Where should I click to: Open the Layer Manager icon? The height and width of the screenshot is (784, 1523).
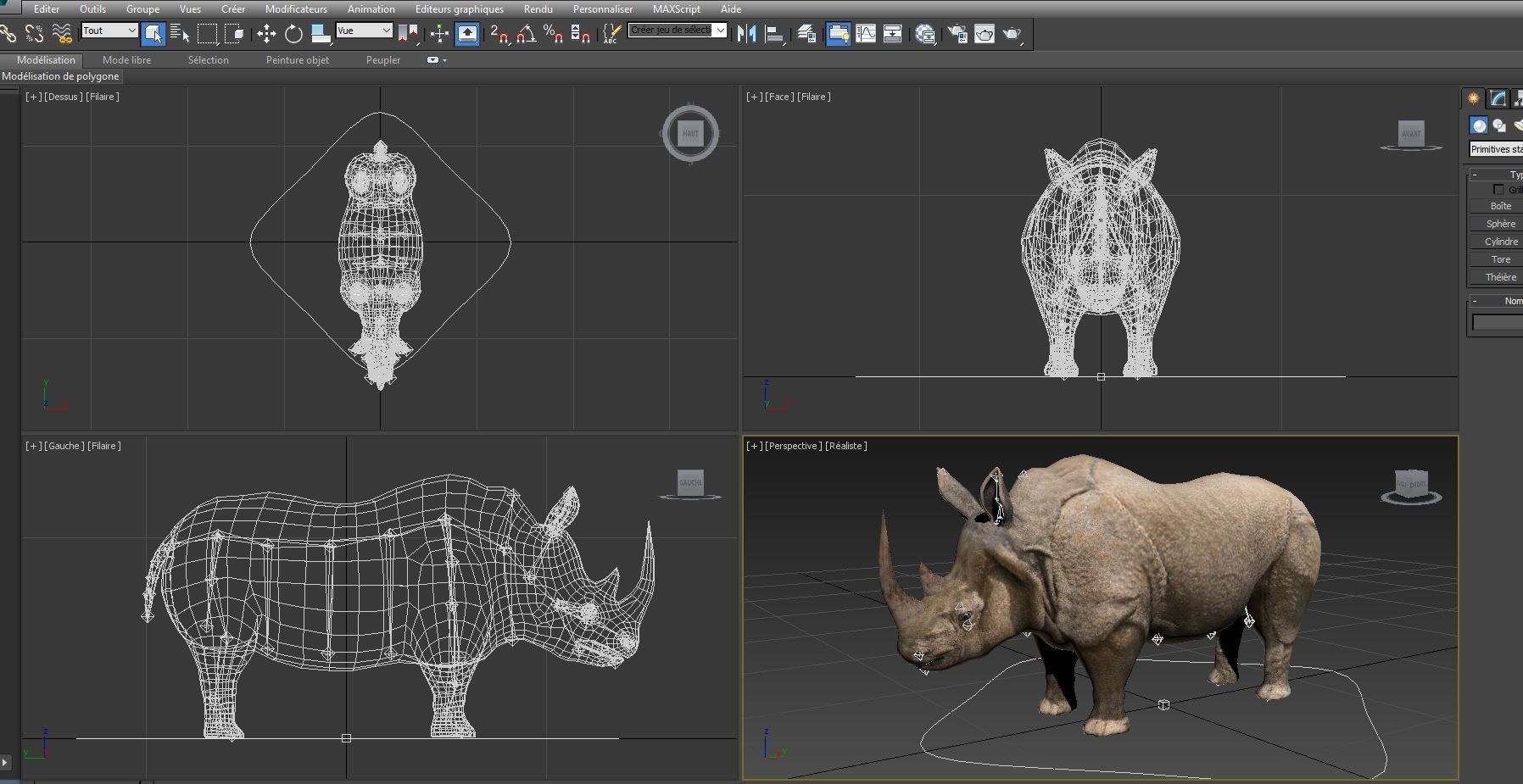tap(806, 34)
